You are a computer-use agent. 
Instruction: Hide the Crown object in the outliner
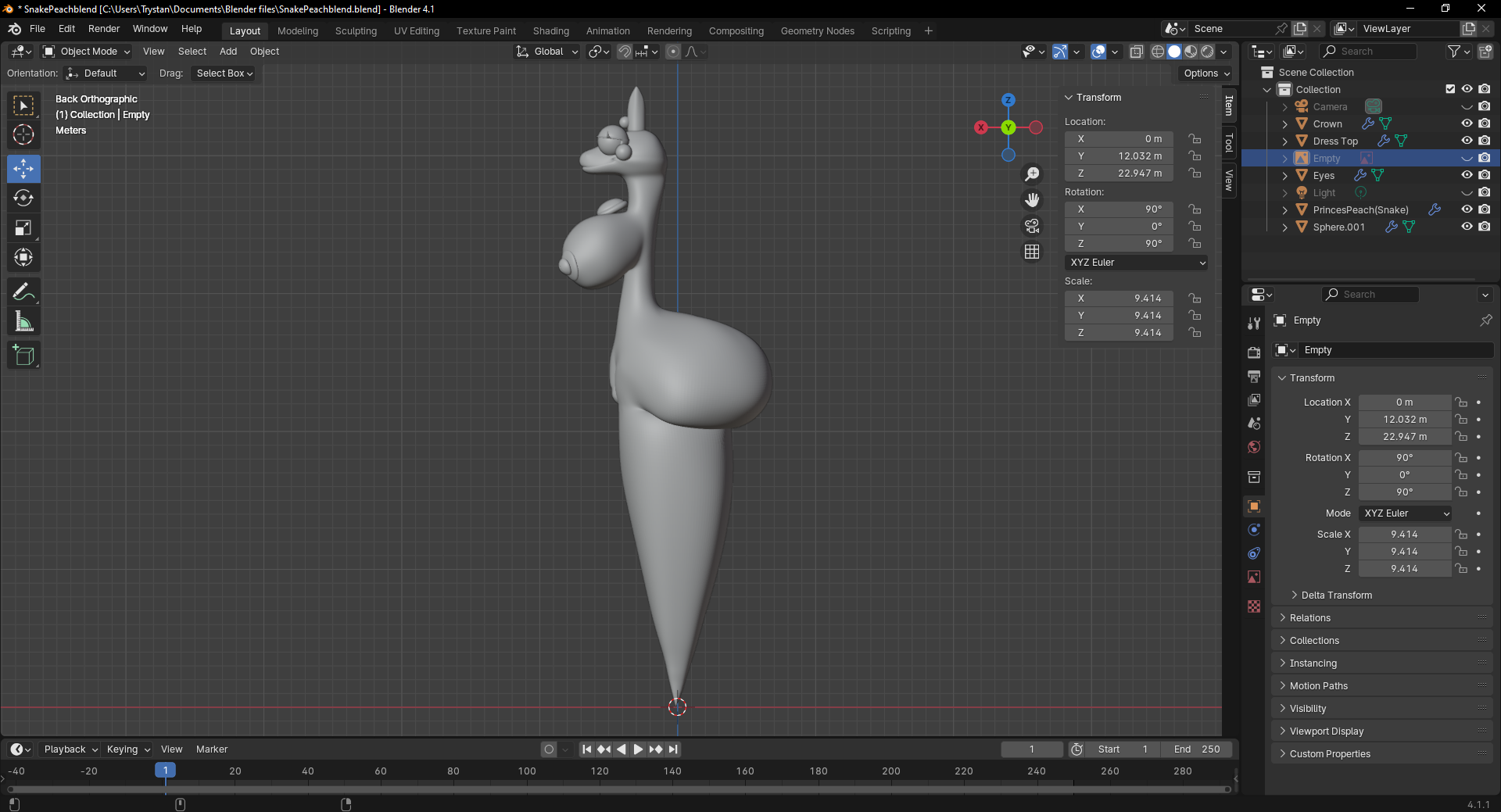(1467, 123)
